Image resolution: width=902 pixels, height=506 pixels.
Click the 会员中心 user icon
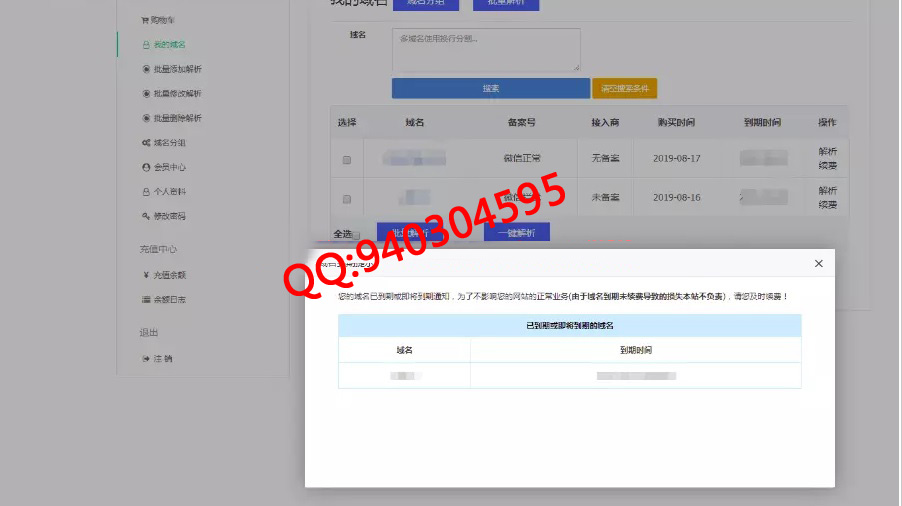click(x=146, y=167)
